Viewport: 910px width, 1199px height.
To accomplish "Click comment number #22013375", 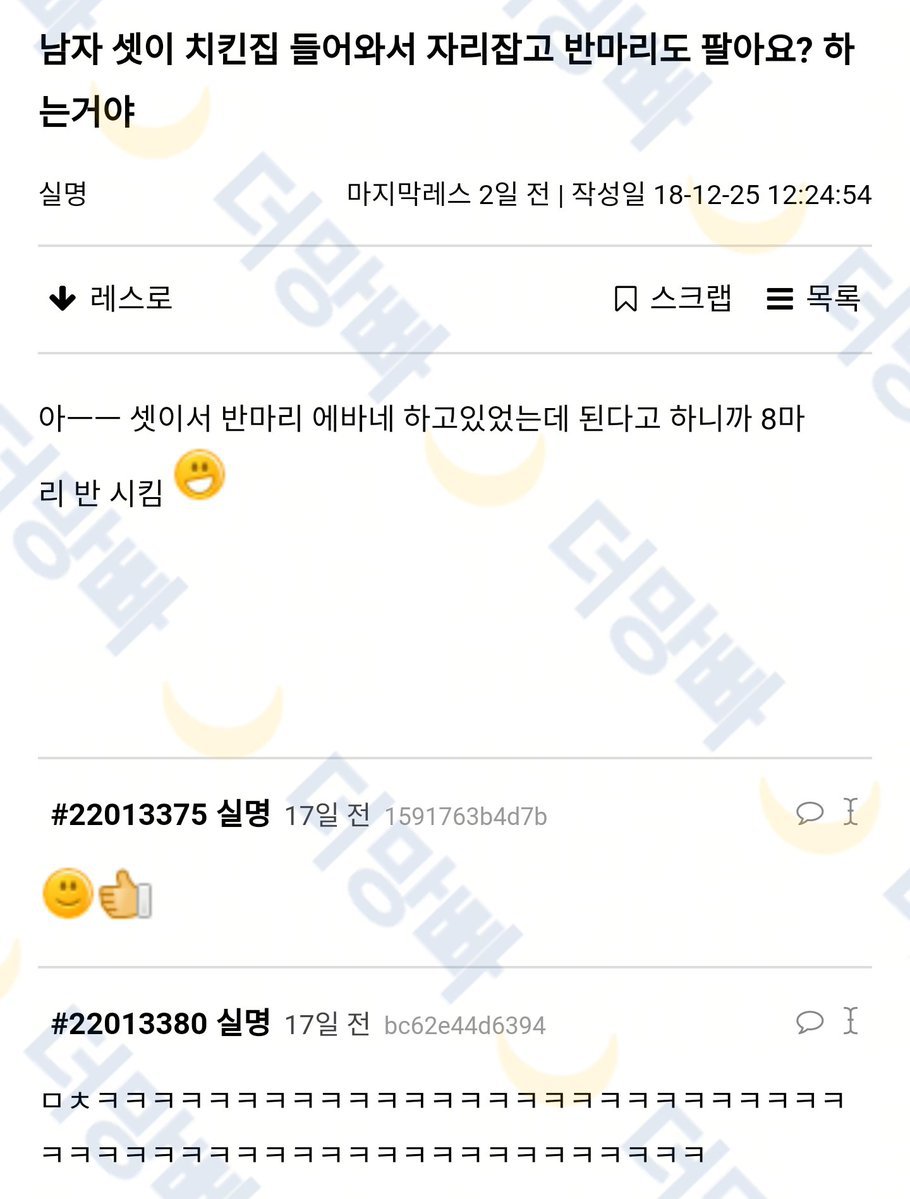I will click(129, 814).
